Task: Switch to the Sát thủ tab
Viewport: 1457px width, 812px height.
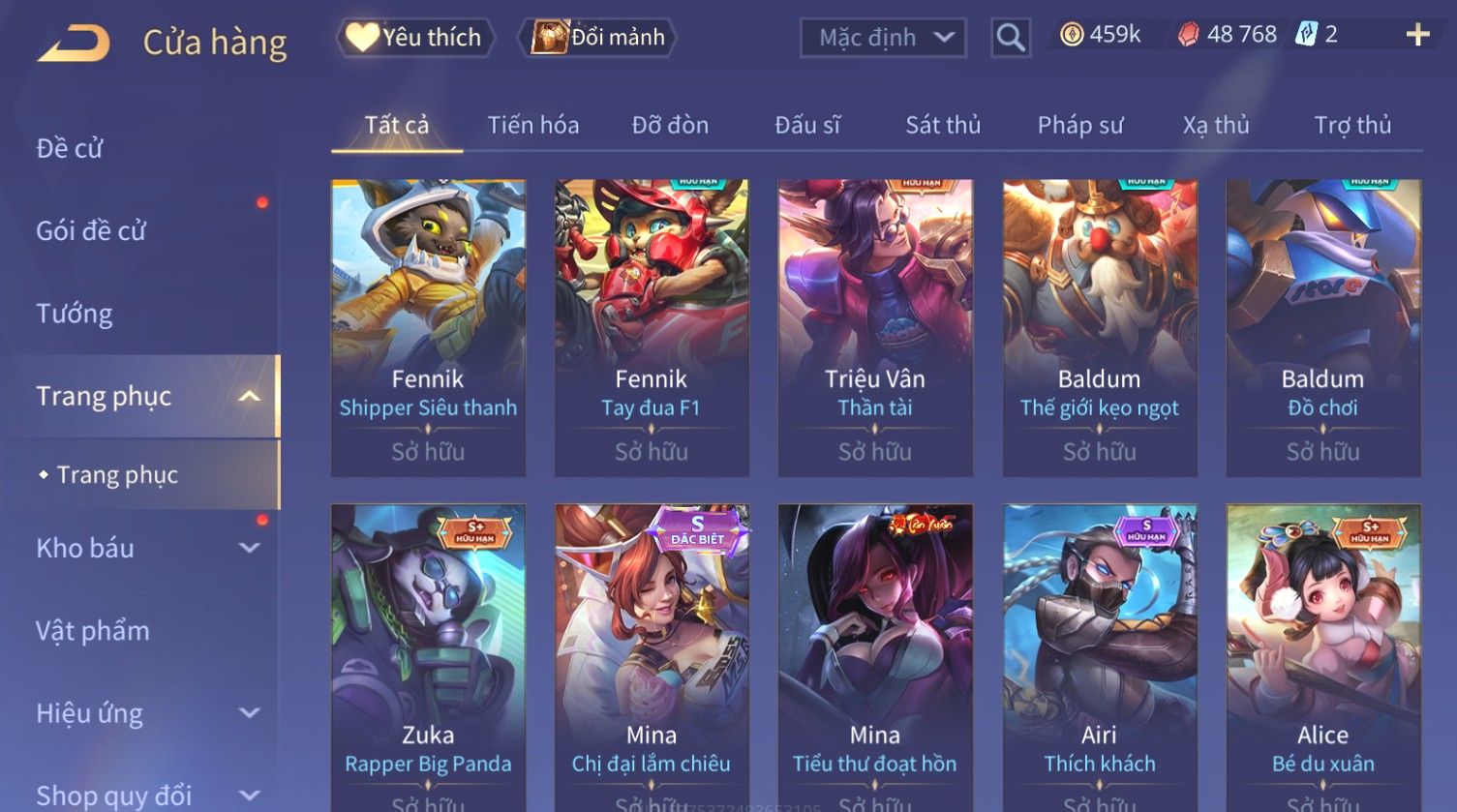Action: coord(943,125)
